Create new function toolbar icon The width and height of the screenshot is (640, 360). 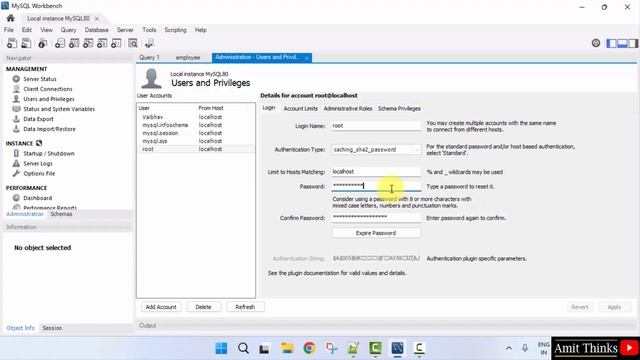116,43
